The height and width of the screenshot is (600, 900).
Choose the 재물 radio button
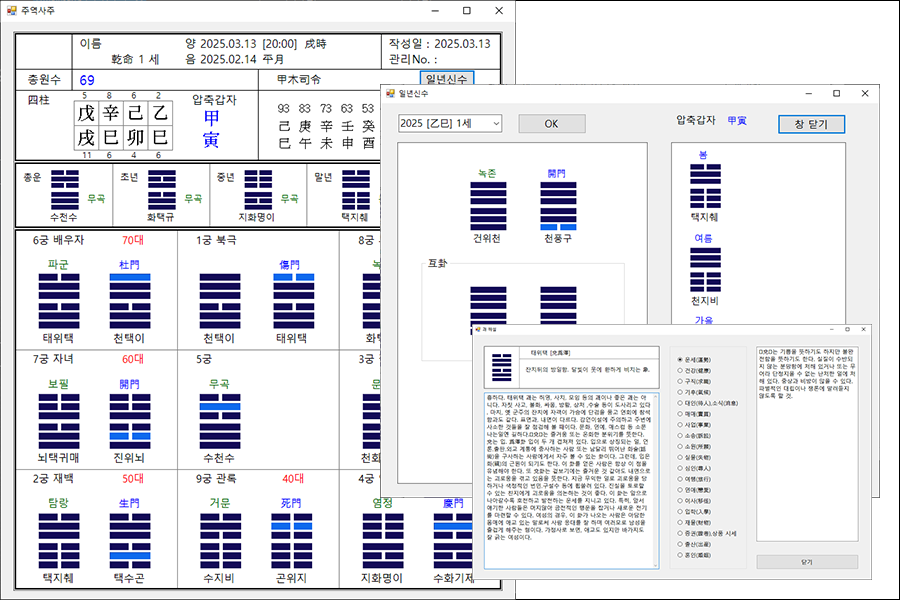[681, 521]
